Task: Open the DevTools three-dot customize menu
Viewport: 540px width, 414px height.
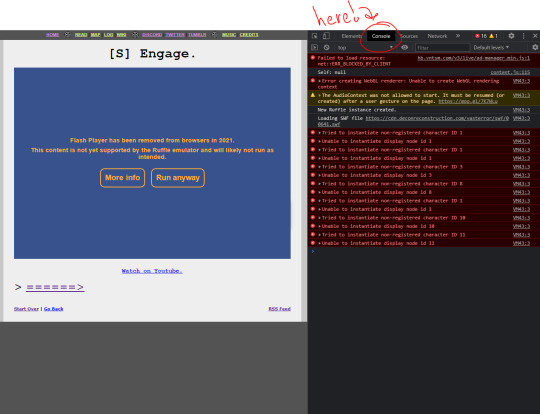Action: click(x=523, y=36)
